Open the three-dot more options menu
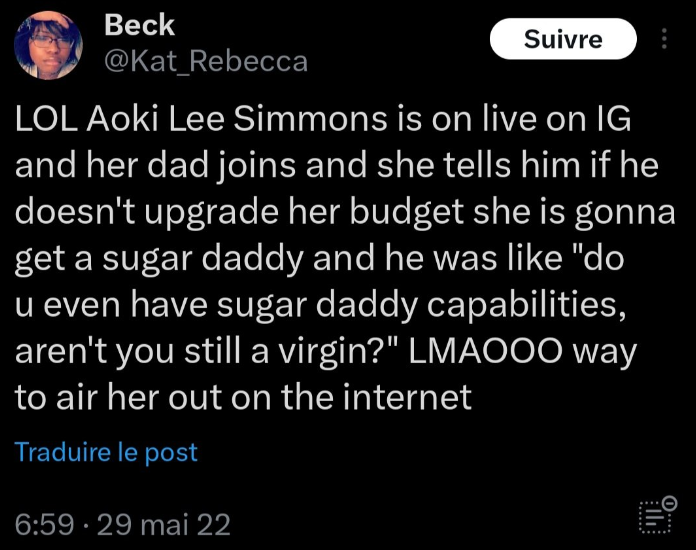This screenshot has width=696, height=550. point(664,40)
